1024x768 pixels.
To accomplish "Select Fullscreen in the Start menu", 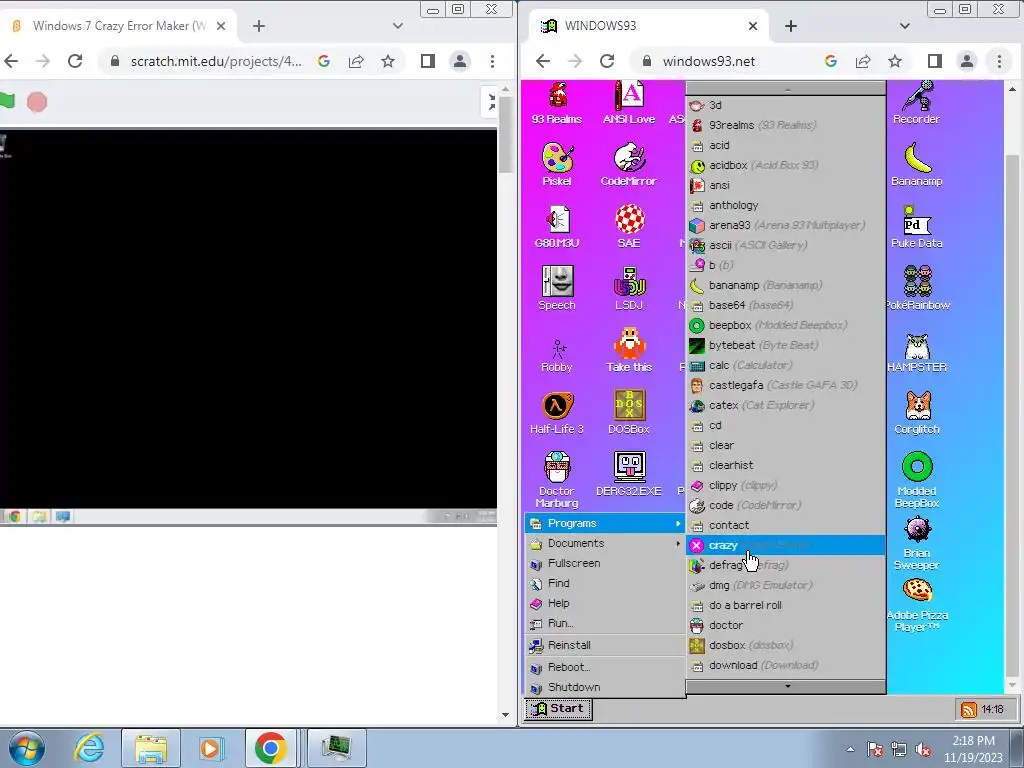I will (605, 563).
